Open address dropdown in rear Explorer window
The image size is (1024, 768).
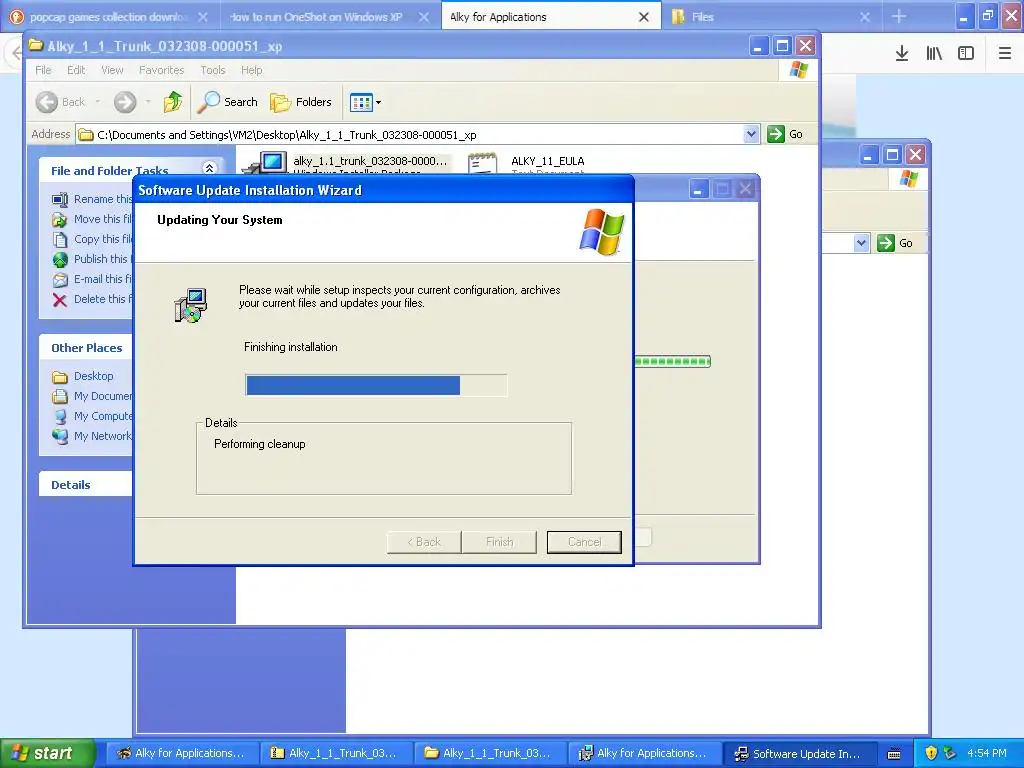861,243
